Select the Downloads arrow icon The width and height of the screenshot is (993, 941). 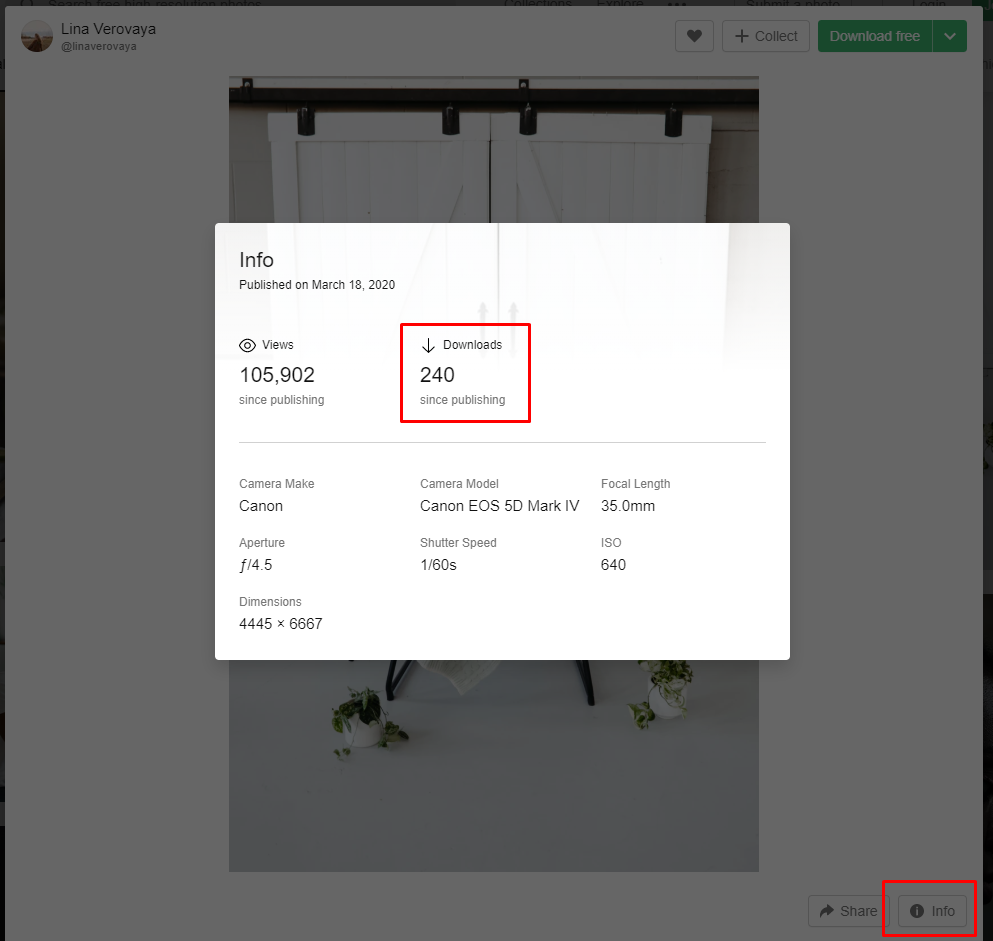pyautogui.click(x=428, y=345)
